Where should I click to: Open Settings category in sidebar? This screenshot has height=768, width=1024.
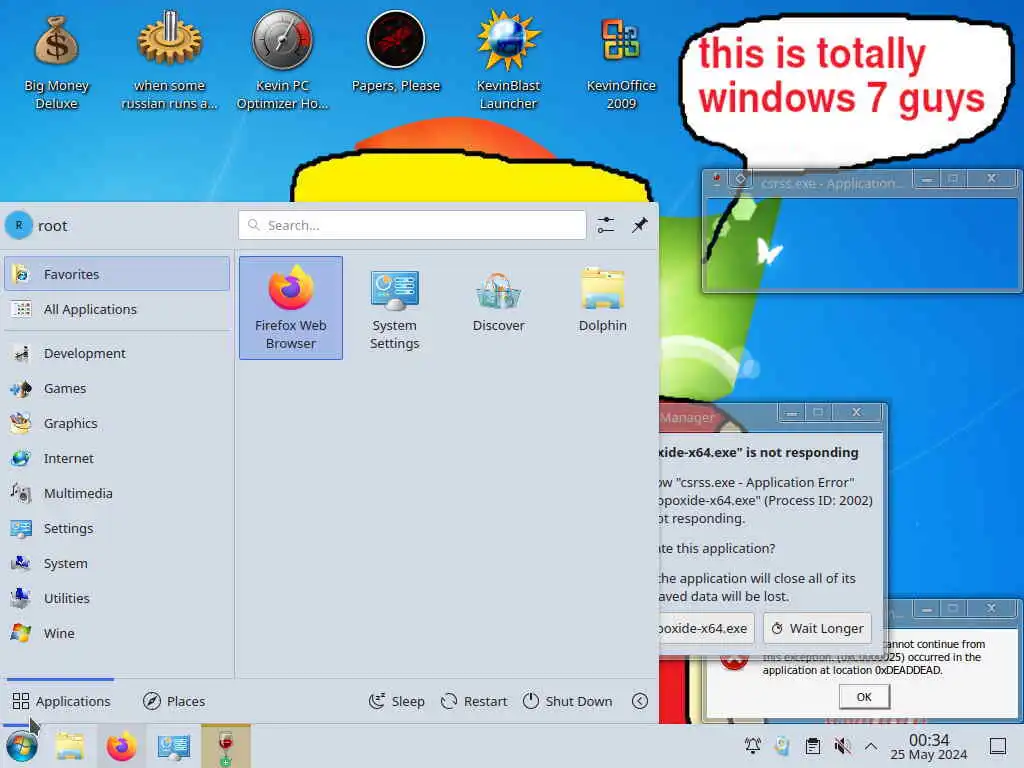click(117, 528)
